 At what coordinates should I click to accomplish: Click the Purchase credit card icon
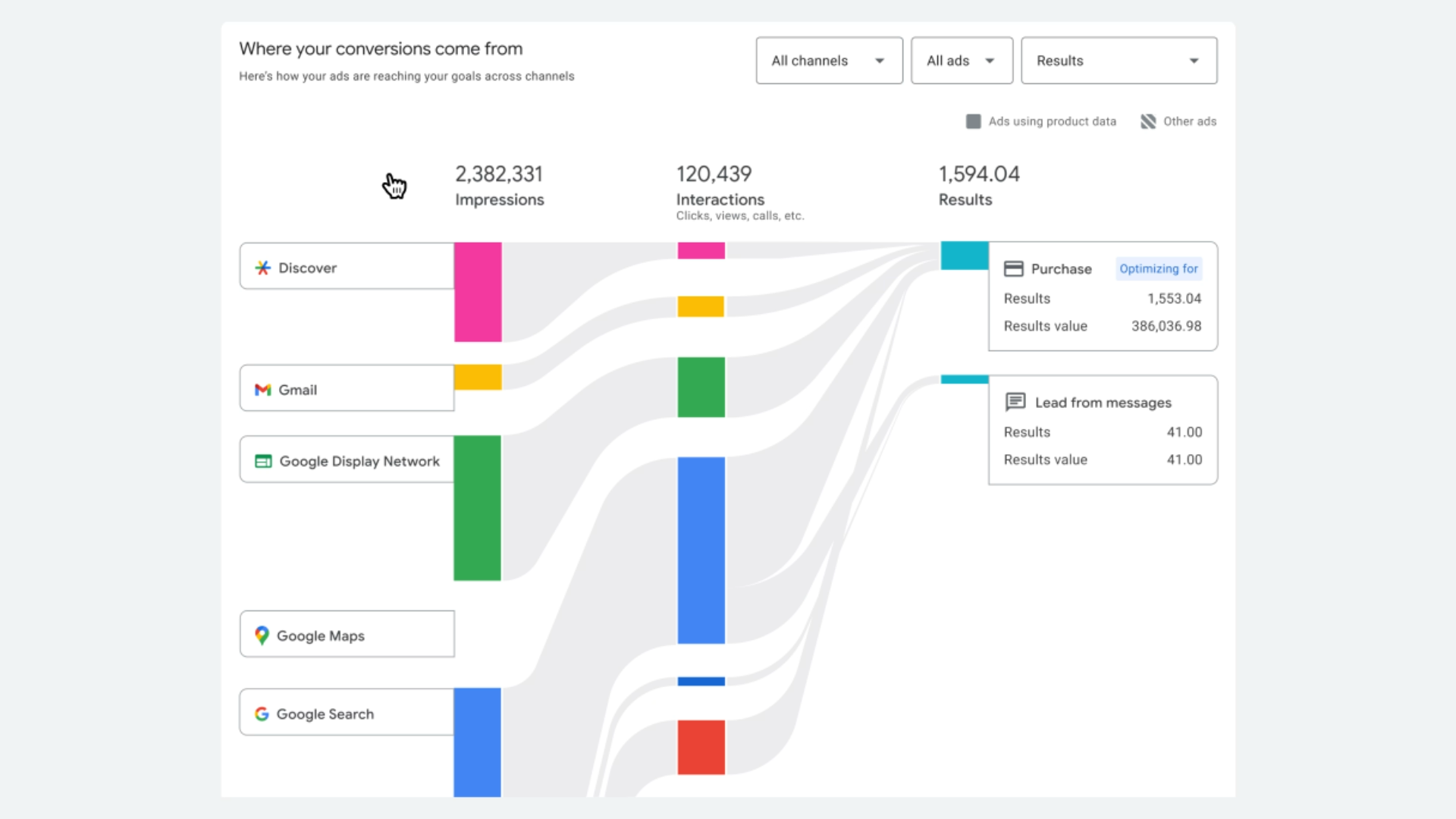(1014, 268)
